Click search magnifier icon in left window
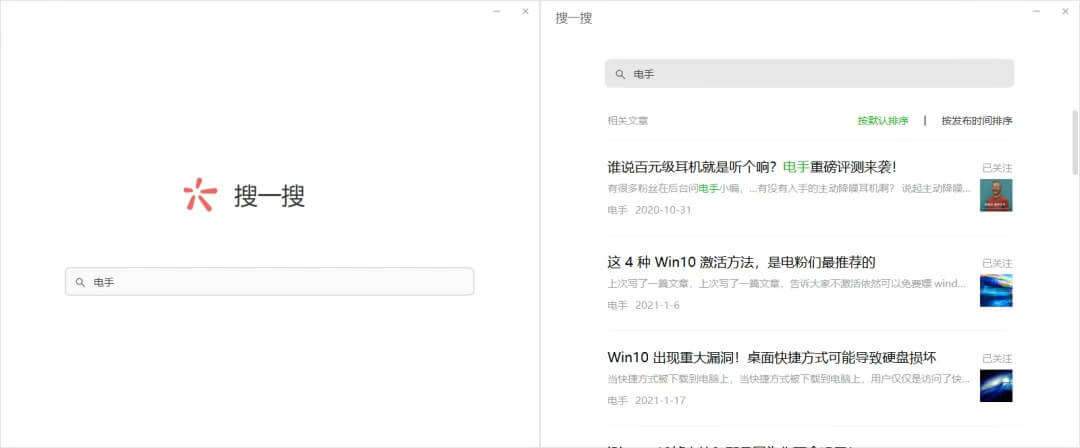 point(80,282)
